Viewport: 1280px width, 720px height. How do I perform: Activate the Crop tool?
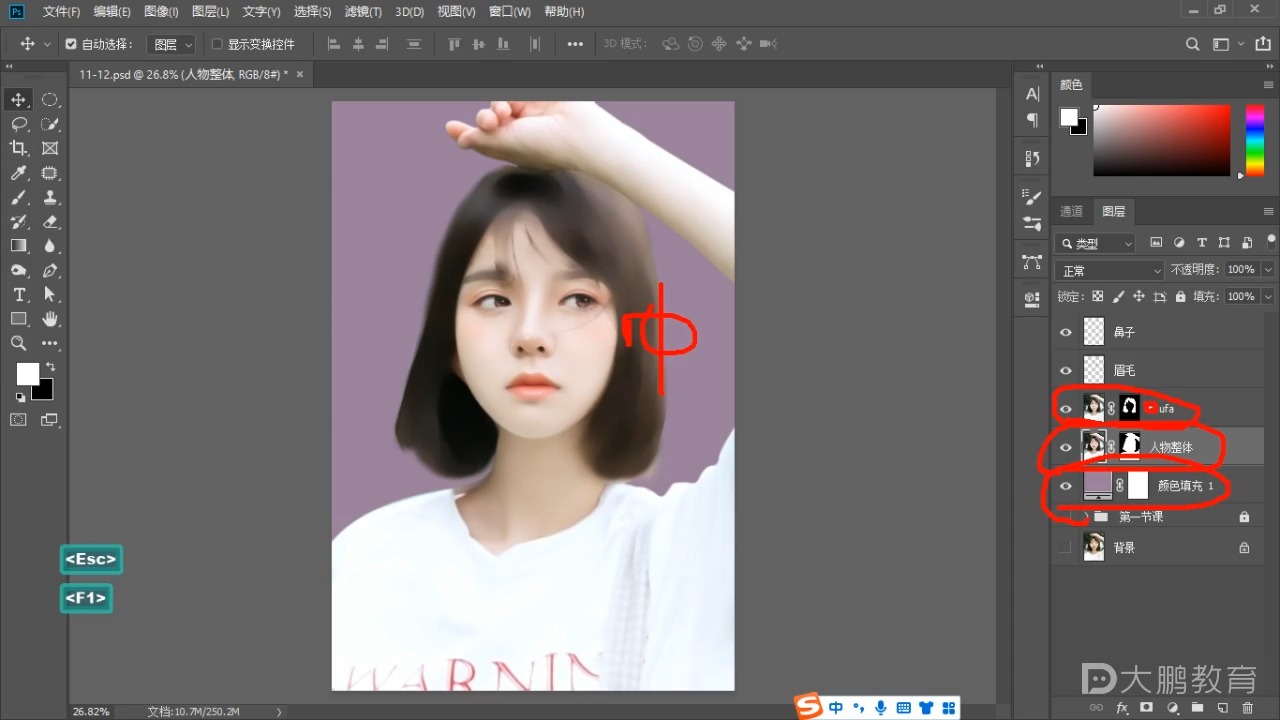19,148
